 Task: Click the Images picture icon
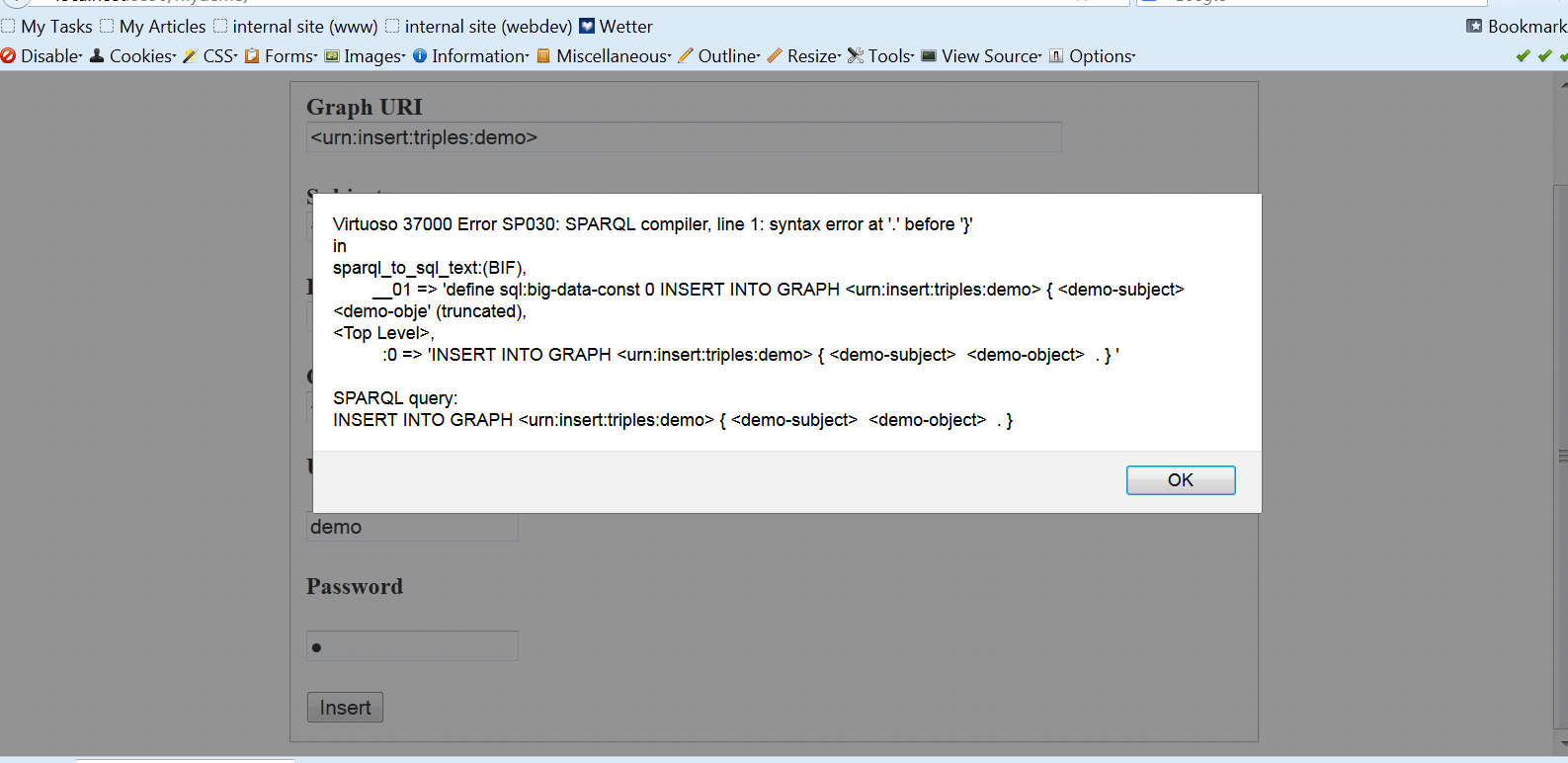(x=332, y=56)
